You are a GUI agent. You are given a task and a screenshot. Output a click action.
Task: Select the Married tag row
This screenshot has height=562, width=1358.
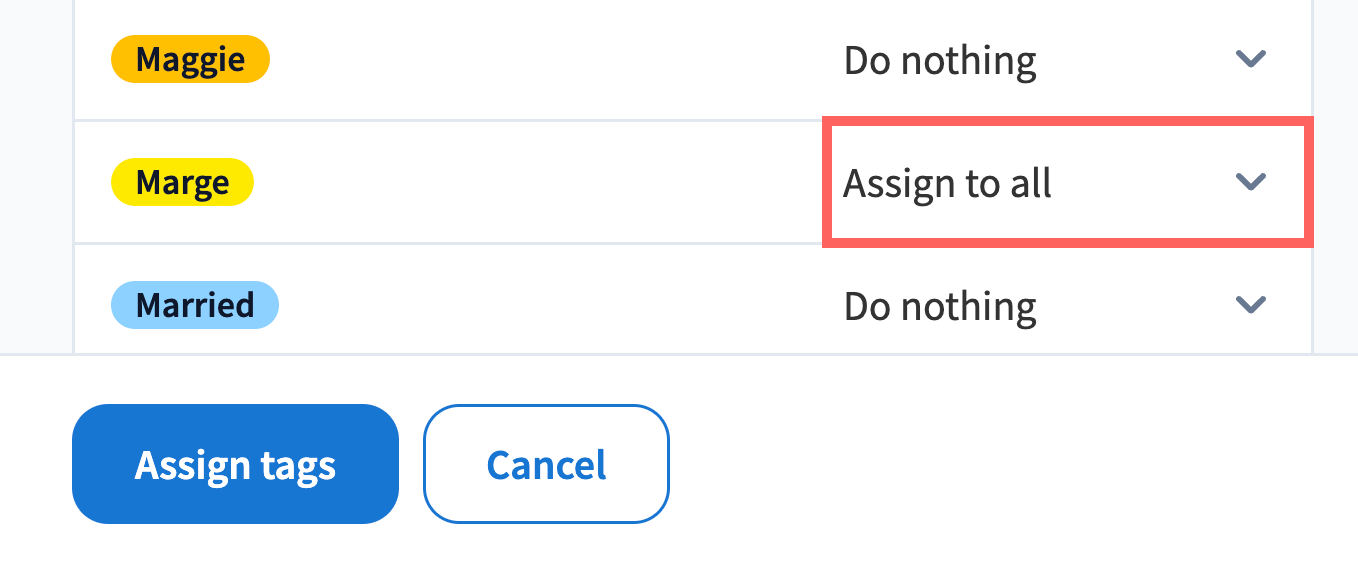pos(500,305)
